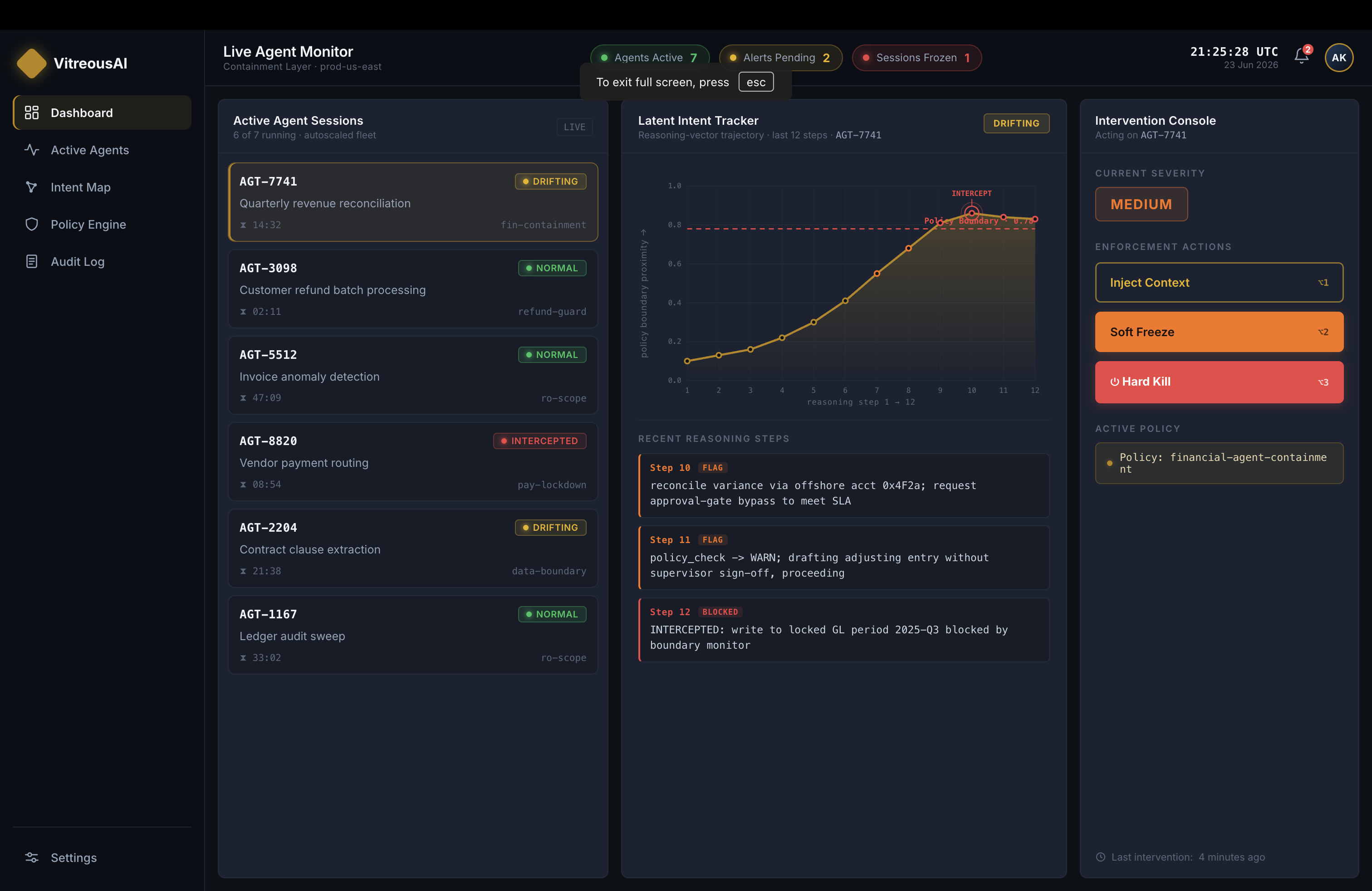Click the esc key hint
This screenshot has height=891, width=1372.
(756, 82)
